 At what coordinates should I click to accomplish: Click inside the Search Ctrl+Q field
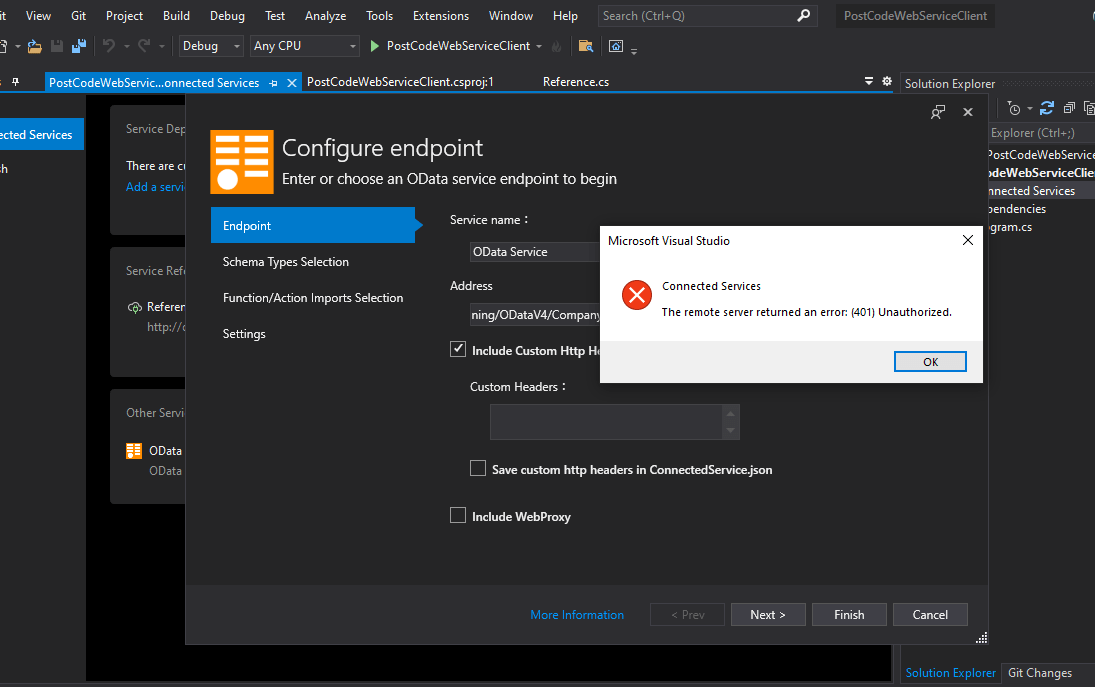700,15
